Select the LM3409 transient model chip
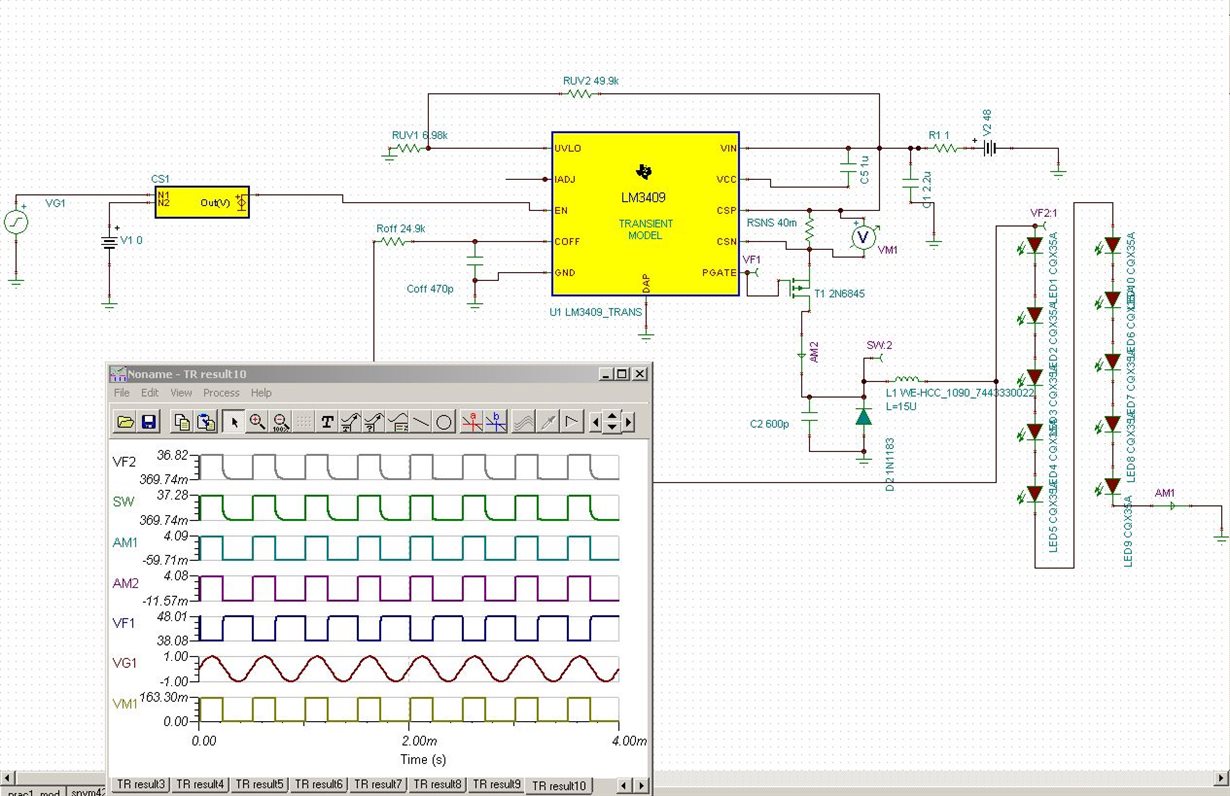The image size is (1230, 796). pyautogui.click(x=645, y=214)
